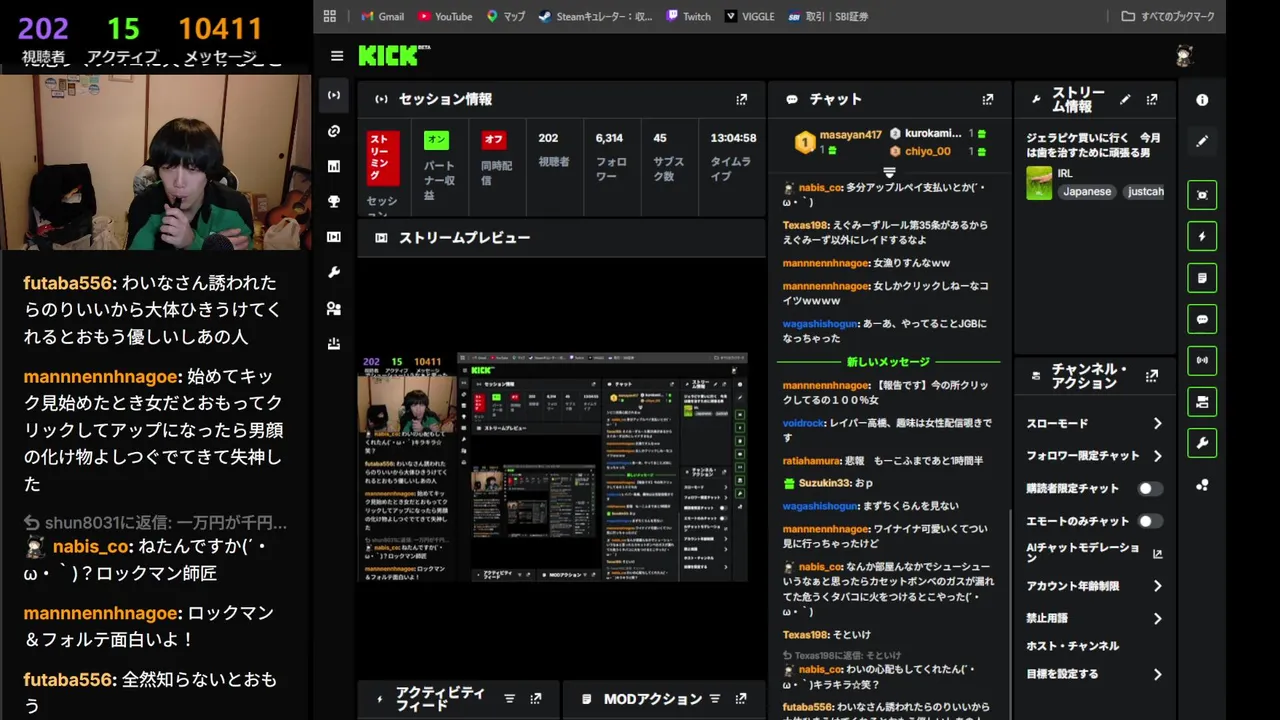
Task: Open the download tray icon in left sidebar
Action: pos(334,344)
